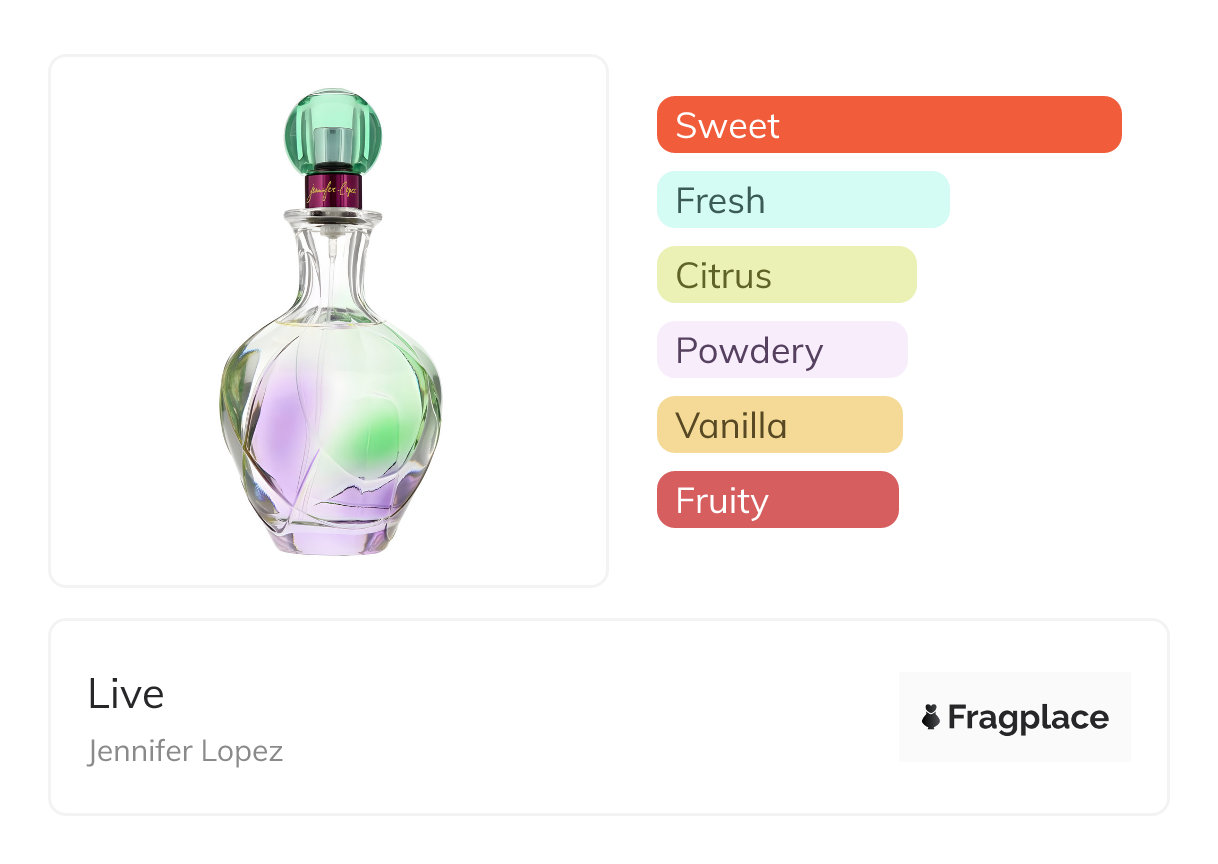Click the Fragplace wordmark text
Viewport: 1218px width, 864px height.
[1028, 717]
